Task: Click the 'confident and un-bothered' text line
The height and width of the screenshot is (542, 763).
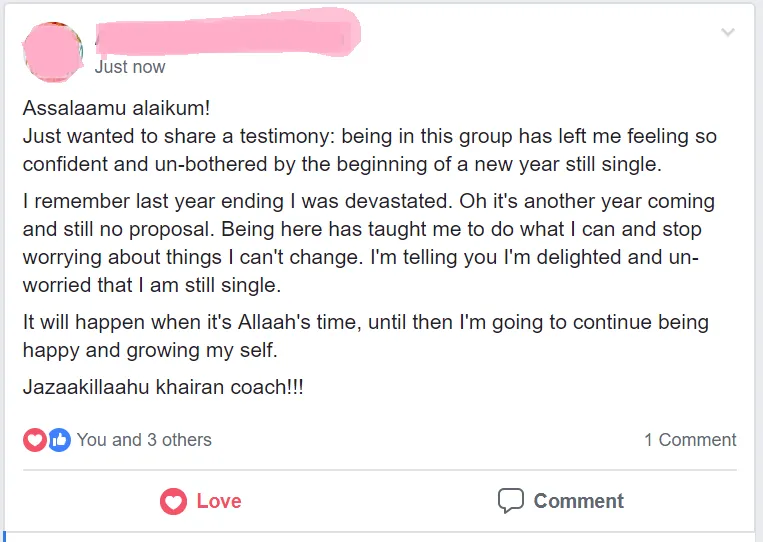Action: click(x=342, y=164)
